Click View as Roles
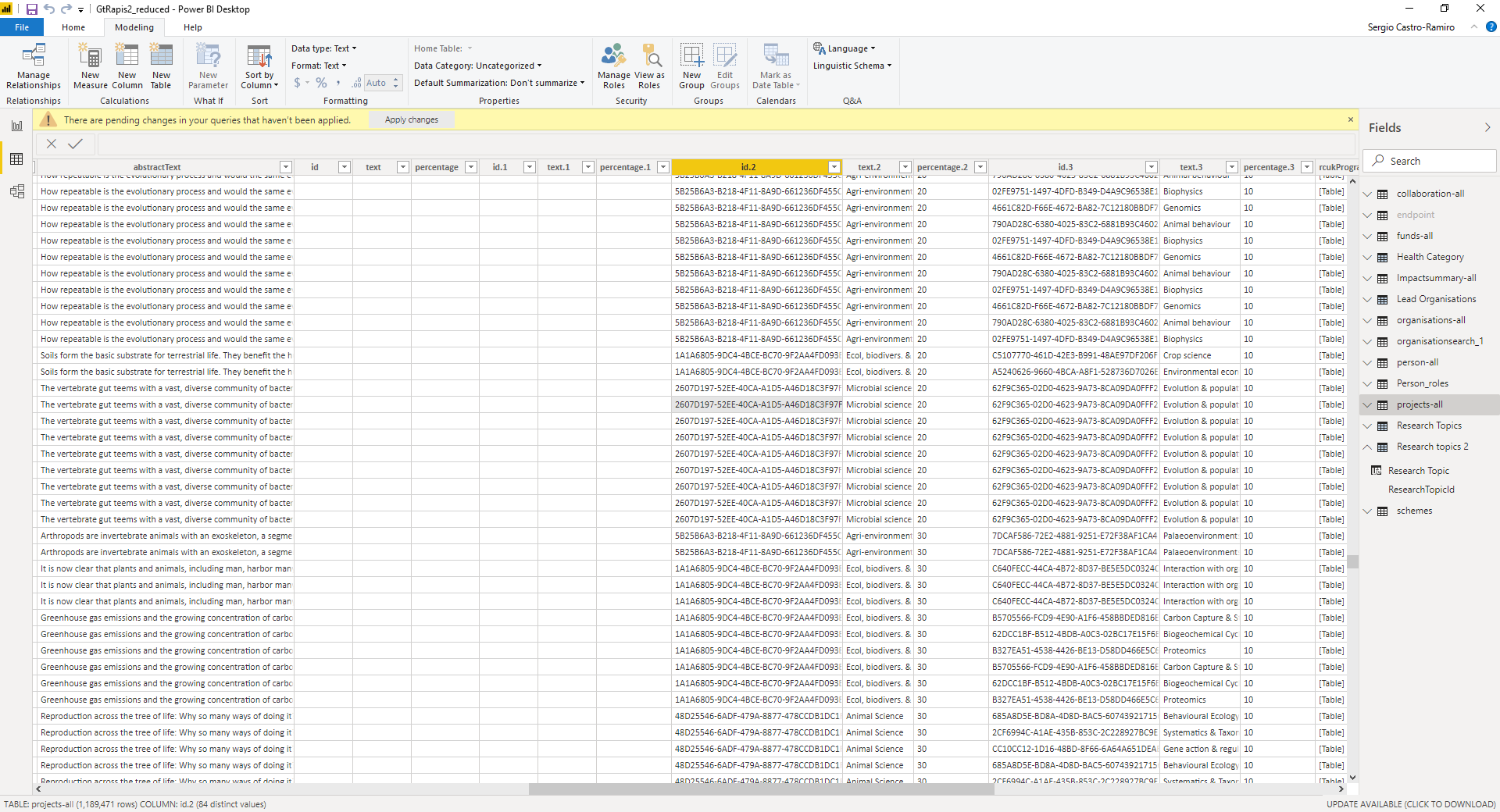Image resolution: width=1500 pixels, height=812 pixels. click(x=650, y=66)
